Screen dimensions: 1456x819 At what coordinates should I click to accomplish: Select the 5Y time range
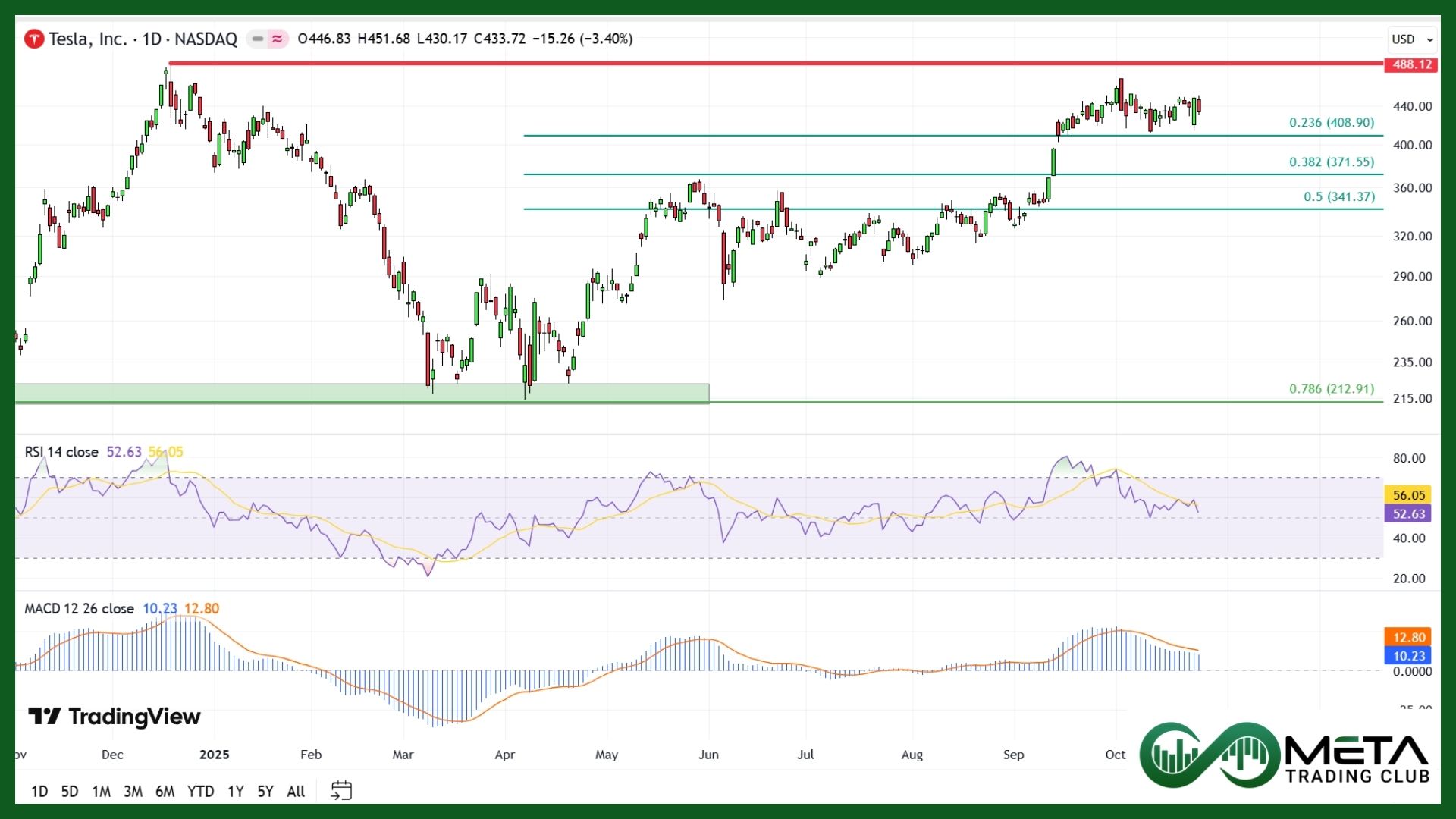[265, 792]
